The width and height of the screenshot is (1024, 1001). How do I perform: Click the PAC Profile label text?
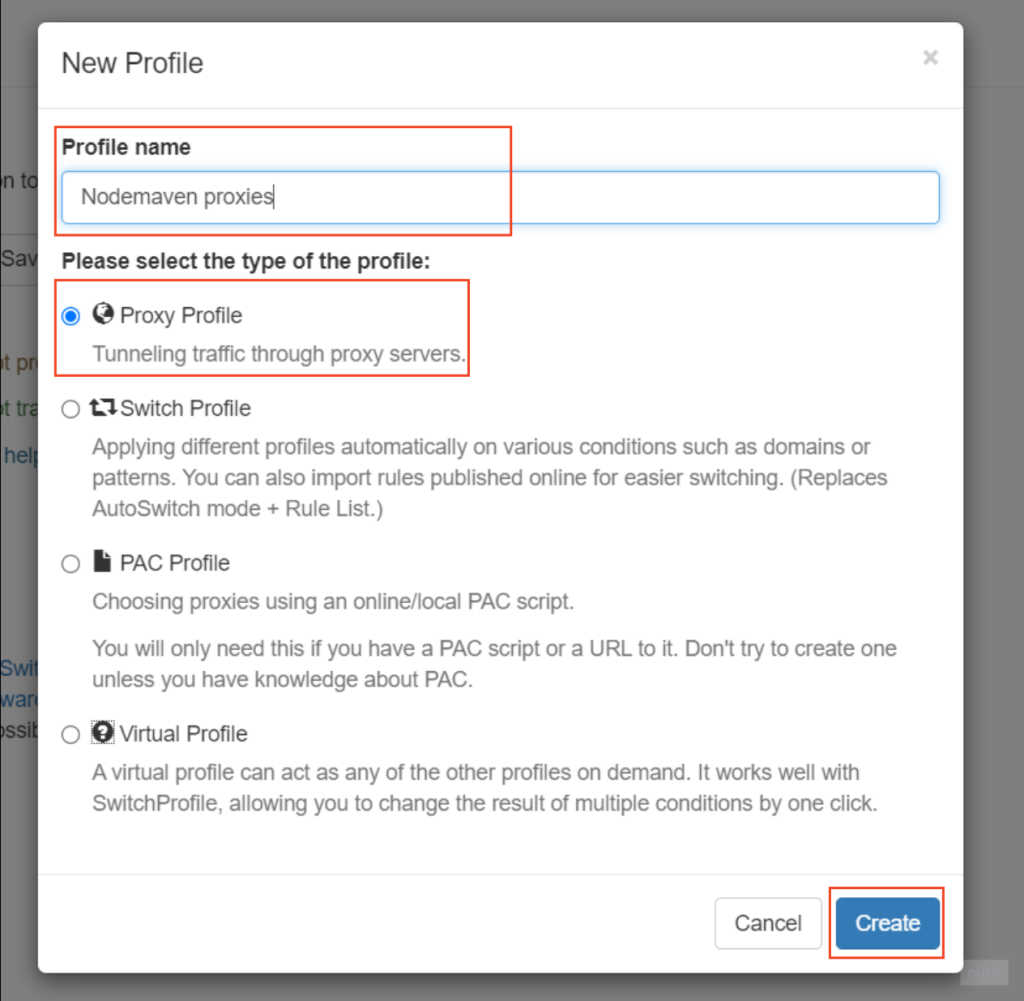(x=177, y=563)
